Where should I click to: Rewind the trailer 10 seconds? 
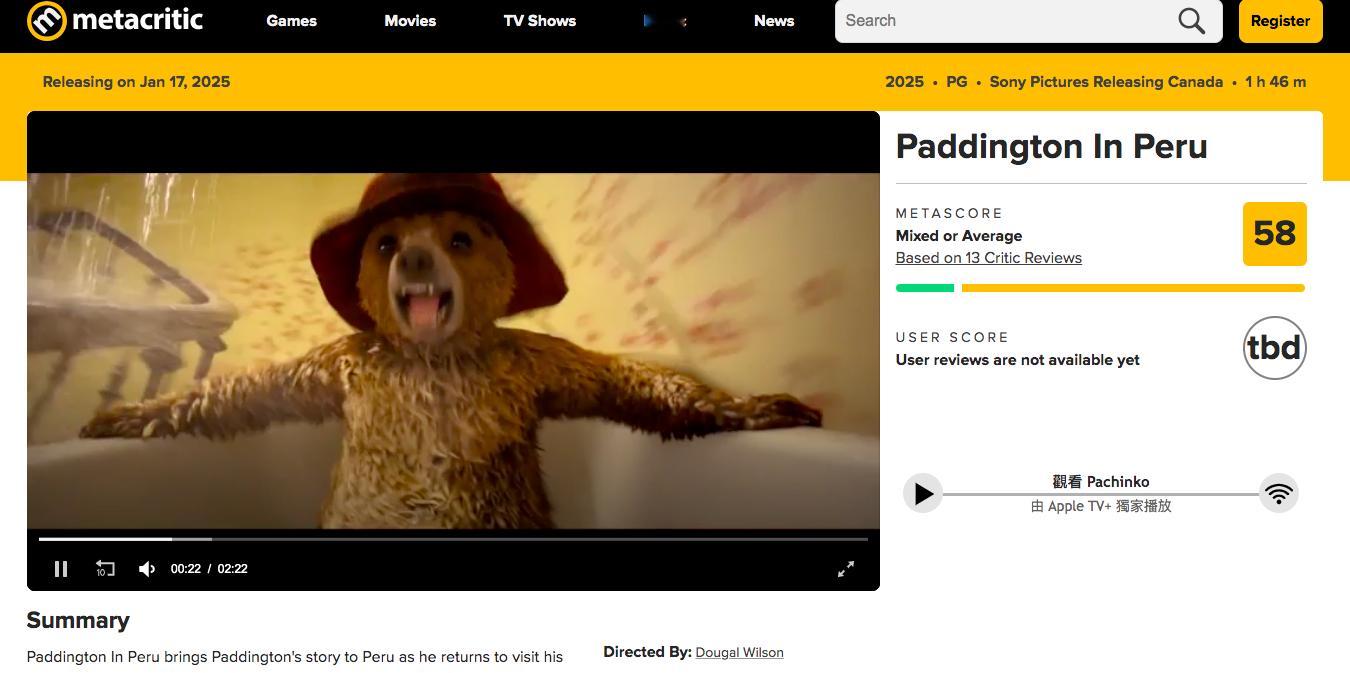[105, 569]
